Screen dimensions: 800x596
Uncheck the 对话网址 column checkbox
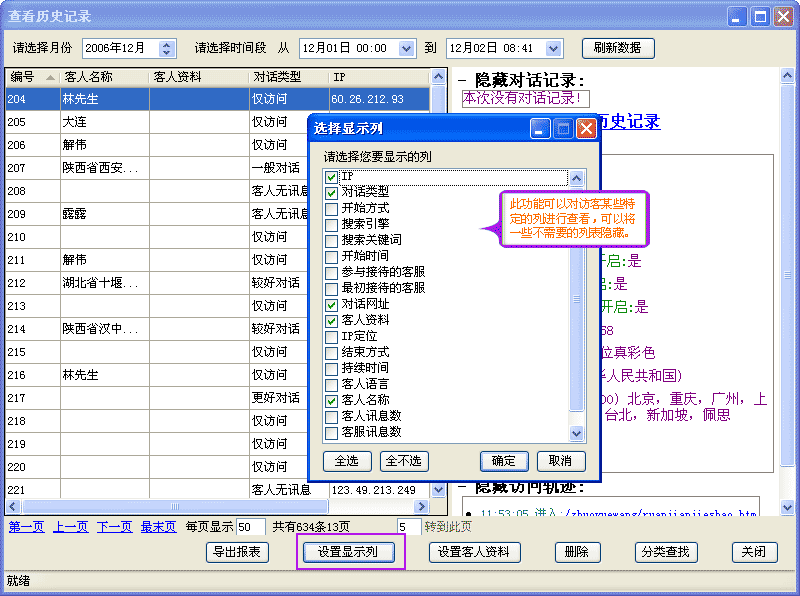click(332, 304)
